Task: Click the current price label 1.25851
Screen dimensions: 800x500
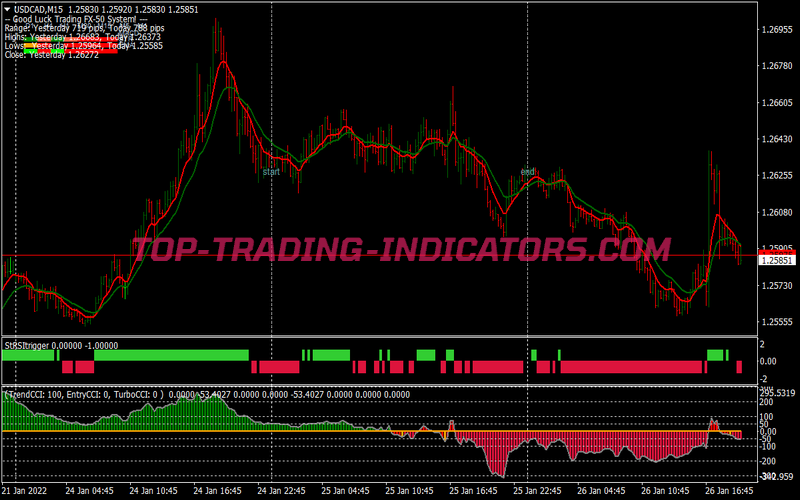Action: (776, 261)
